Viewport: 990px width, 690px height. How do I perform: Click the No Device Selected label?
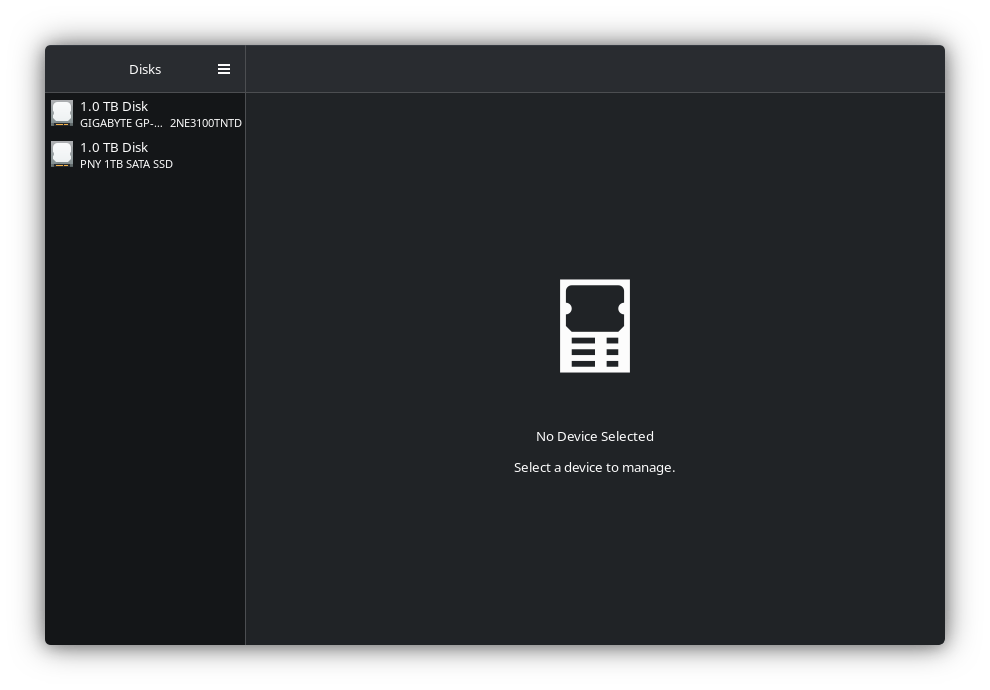coord(594,436)
